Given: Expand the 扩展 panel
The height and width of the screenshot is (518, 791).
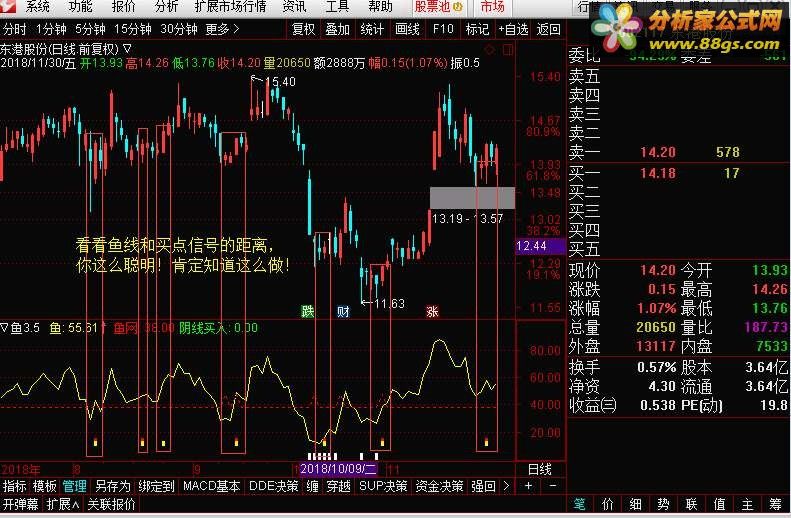Looking at the screenshot, I should (x=63, y=504).
